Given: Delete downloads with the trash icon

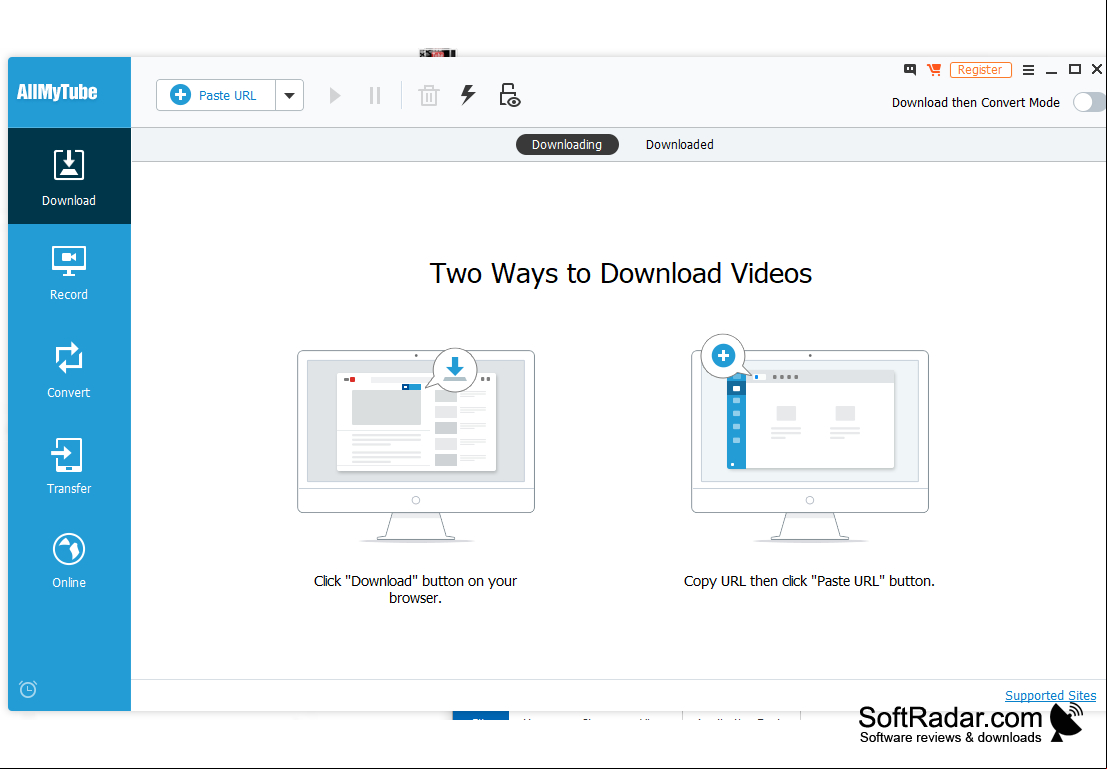Looking at the screenshot, I should pos(429,95).
